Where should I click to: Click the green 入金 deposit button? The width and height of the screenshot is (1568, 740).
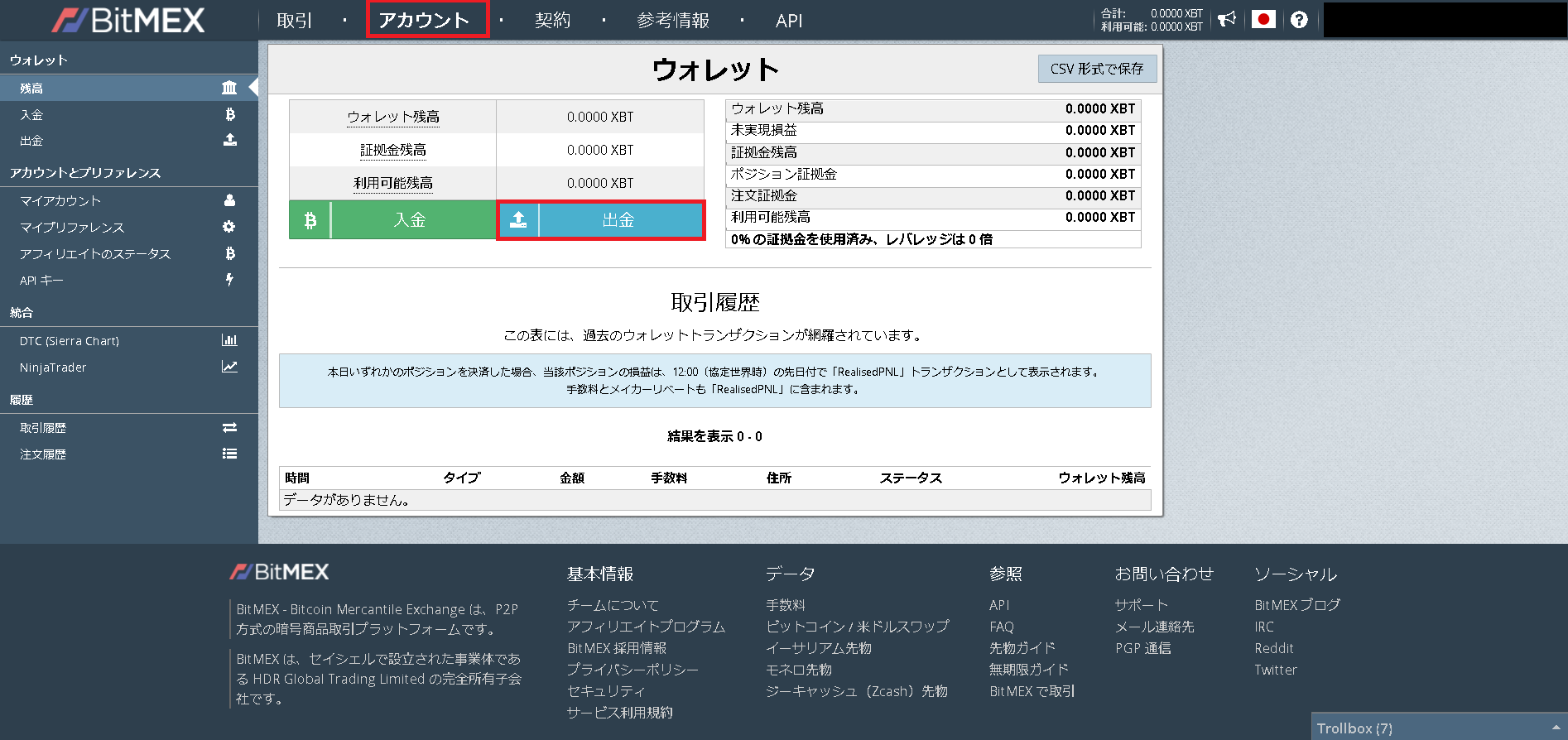(393, 220)
